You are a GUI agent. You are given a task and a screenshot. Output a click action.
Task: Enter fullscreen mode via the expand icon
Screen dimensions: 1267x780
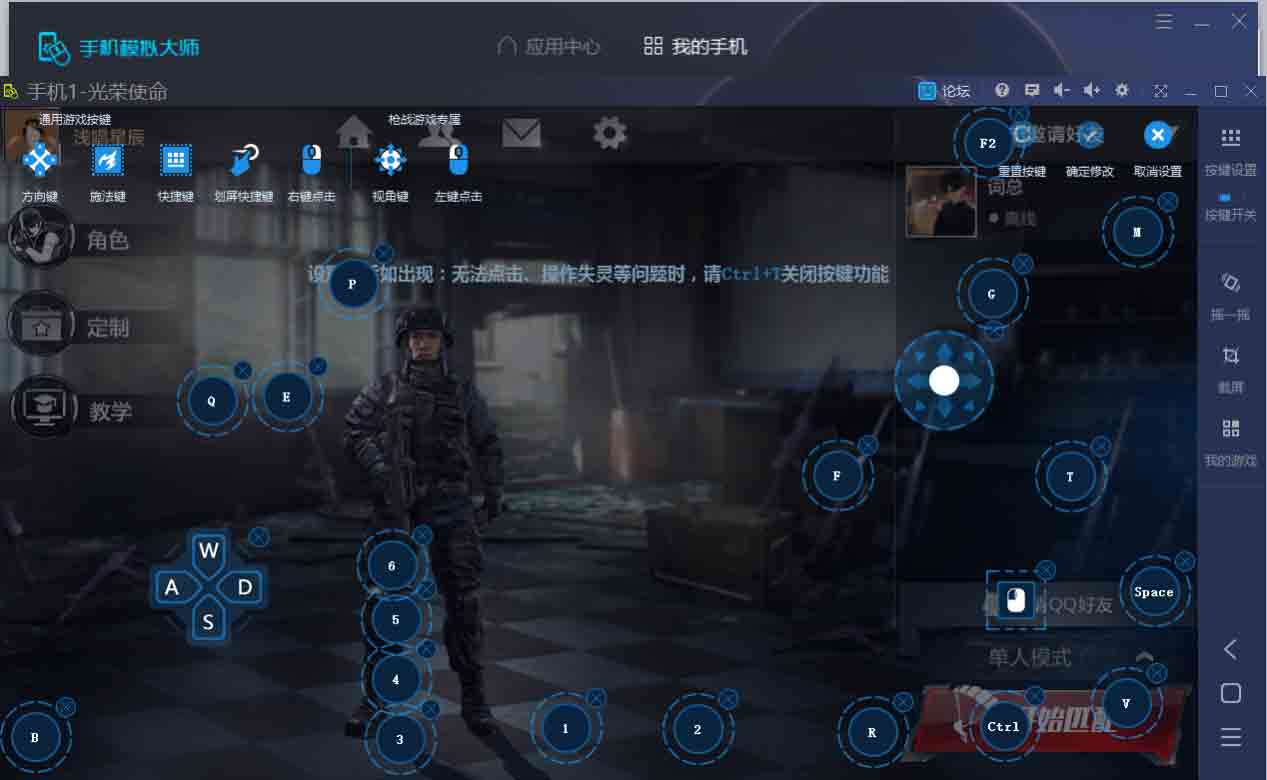1161,91
